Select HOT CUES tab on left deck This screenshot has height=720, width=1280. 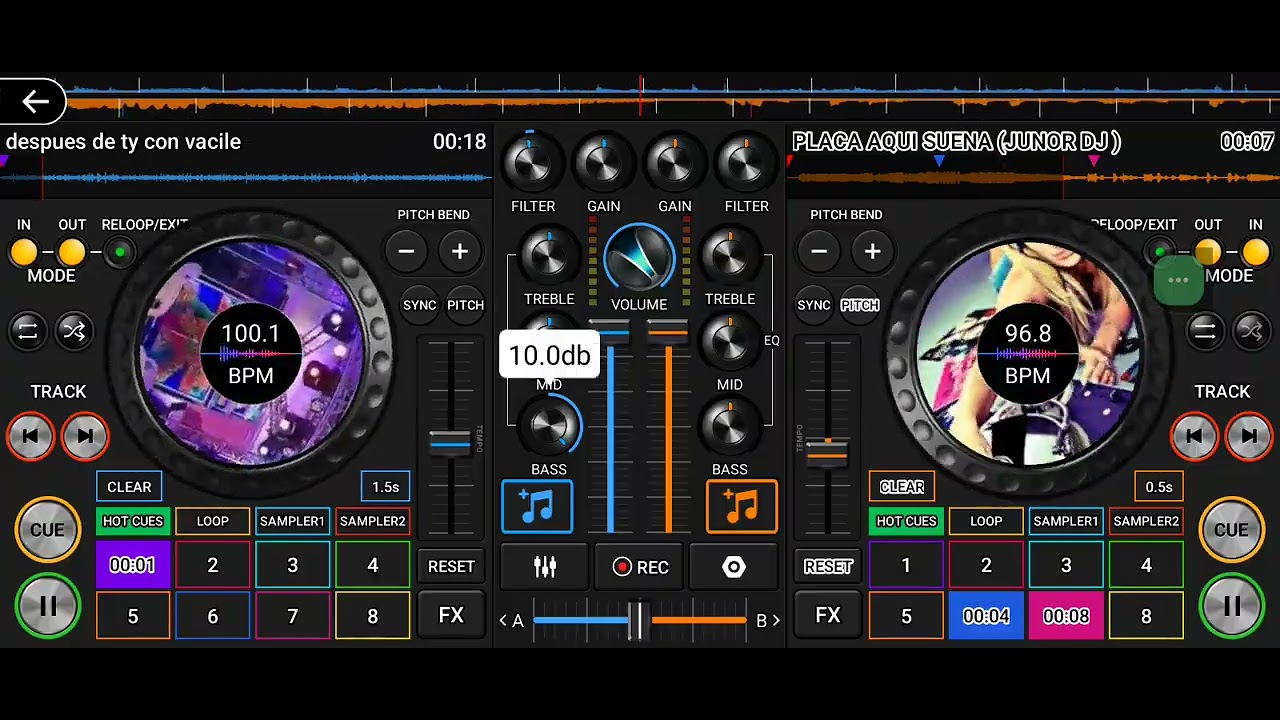133,521
